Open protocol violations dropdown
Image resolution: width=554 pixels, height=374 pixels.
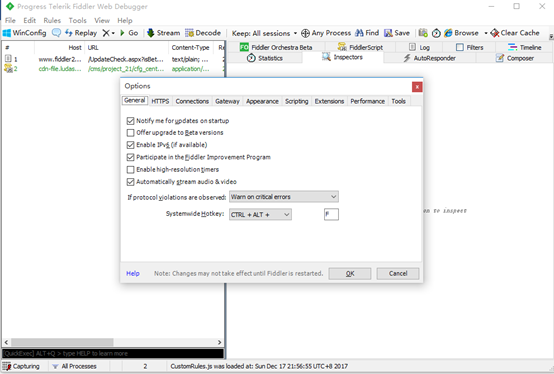[284, 197]
